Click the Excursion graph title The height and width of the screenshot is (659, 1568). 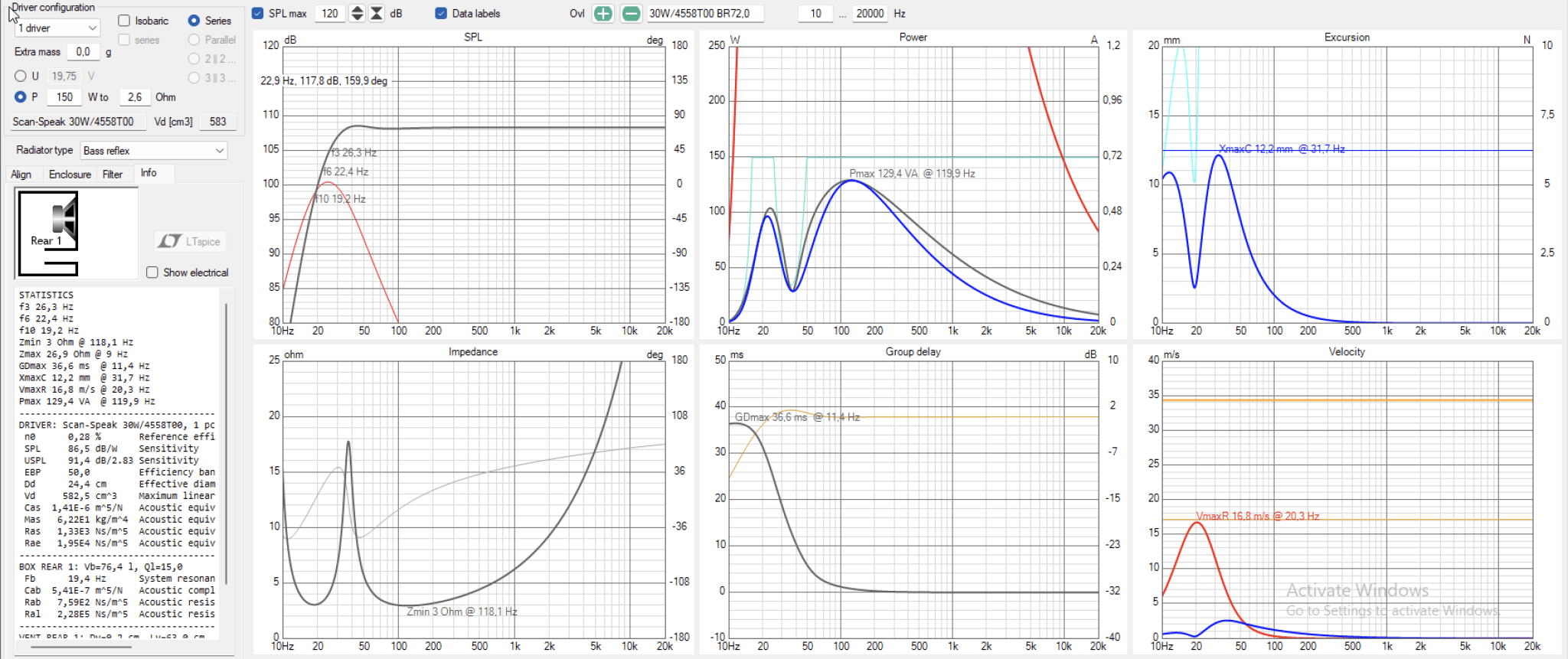point(1347,37)
